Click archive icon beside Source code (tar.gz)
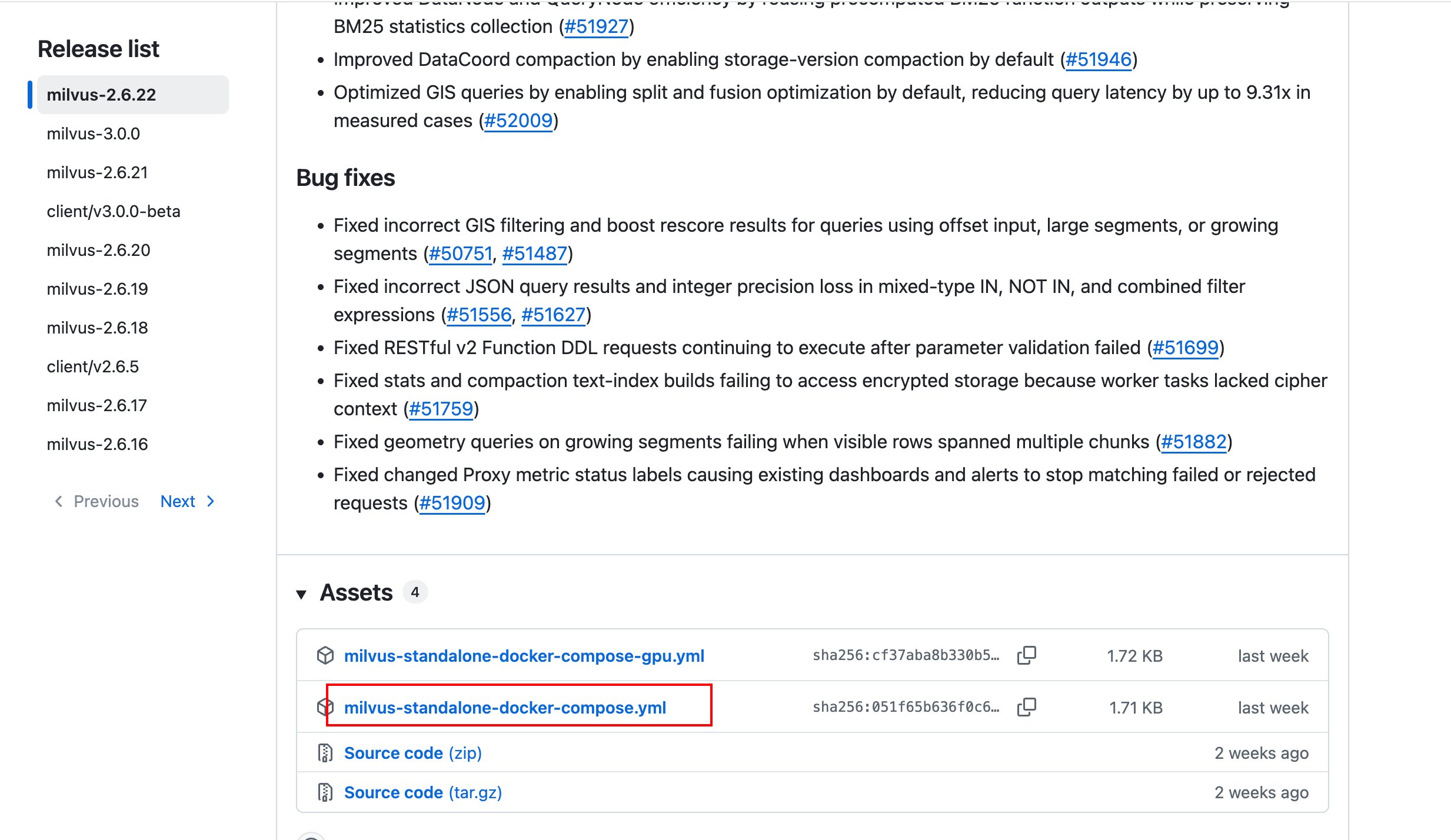Viewport: 1451px width, 840px height. tap(325, 792)
